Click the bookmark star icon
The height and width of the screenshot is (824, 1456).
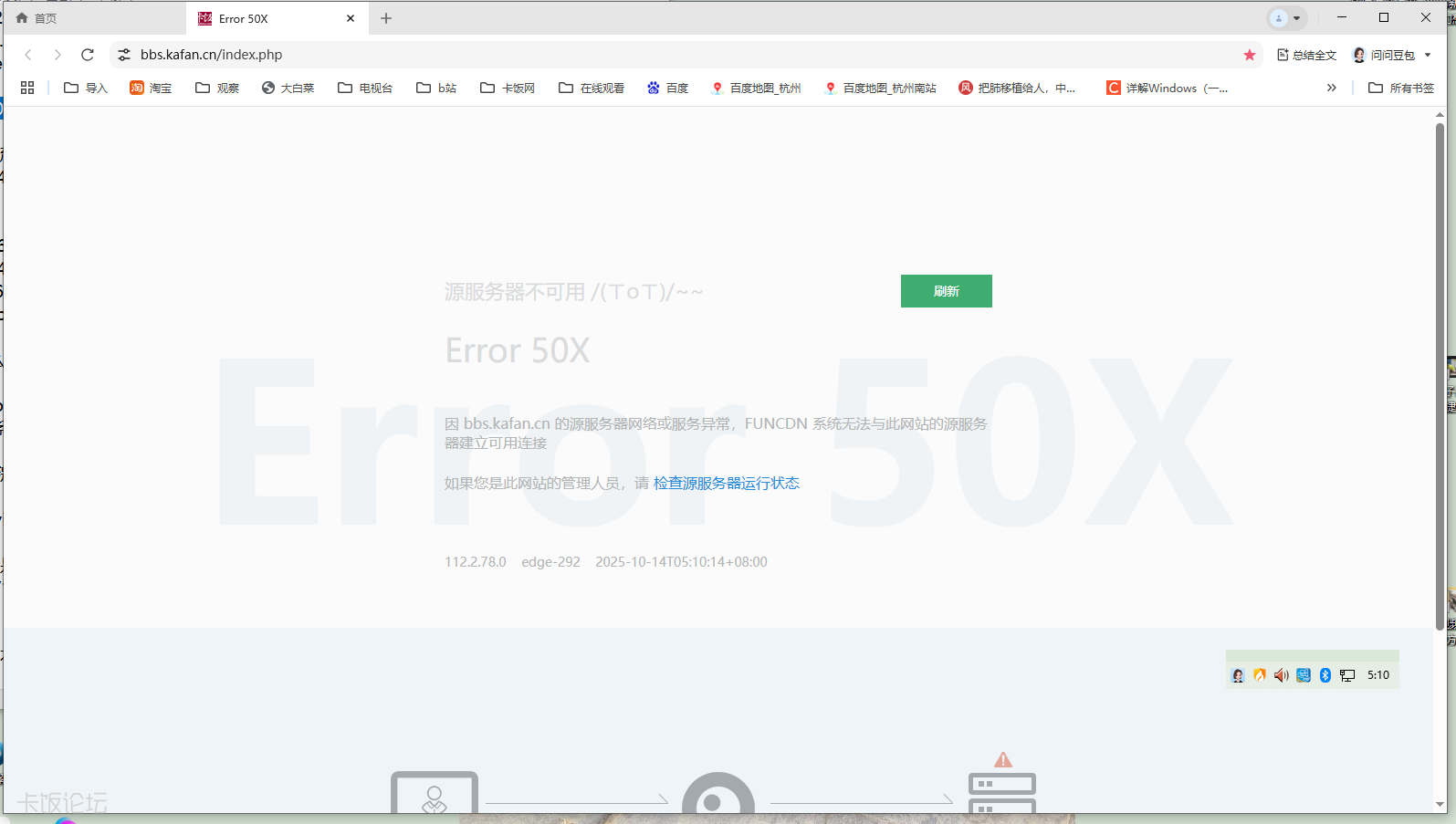(x=1250, y=55)
